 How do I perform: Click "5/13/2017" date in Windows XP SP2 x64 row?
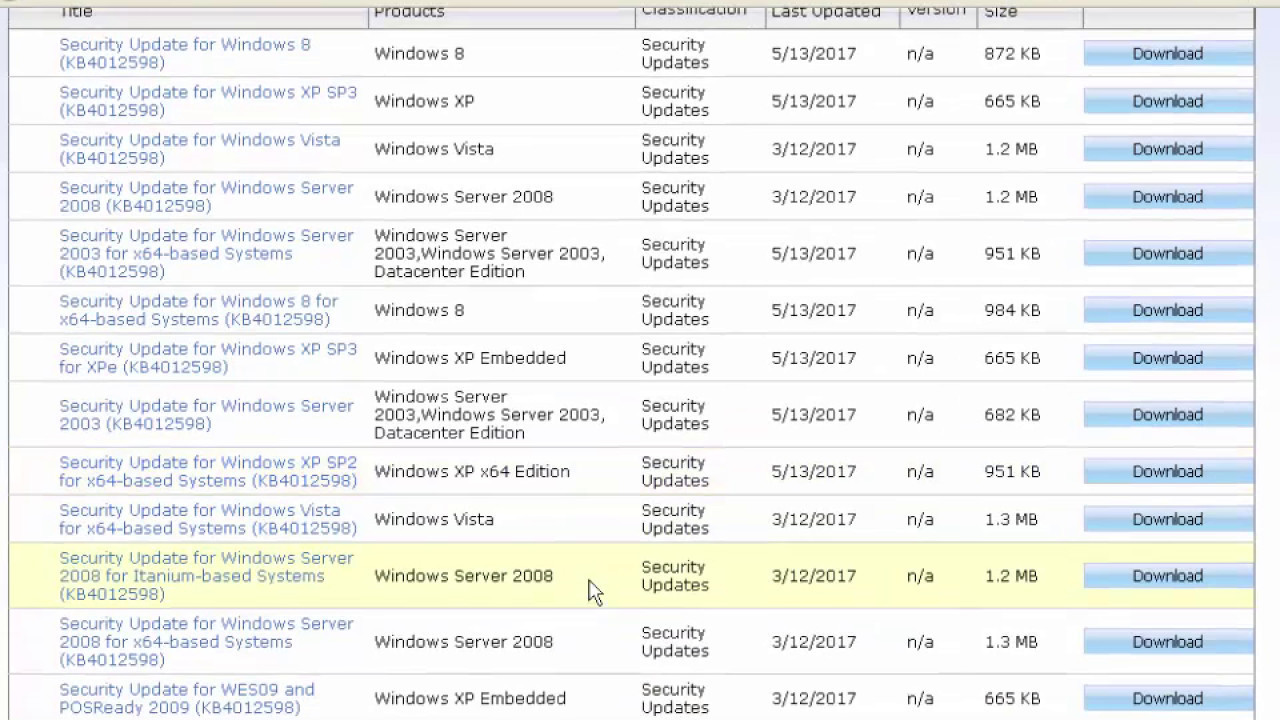pos(814,472)
